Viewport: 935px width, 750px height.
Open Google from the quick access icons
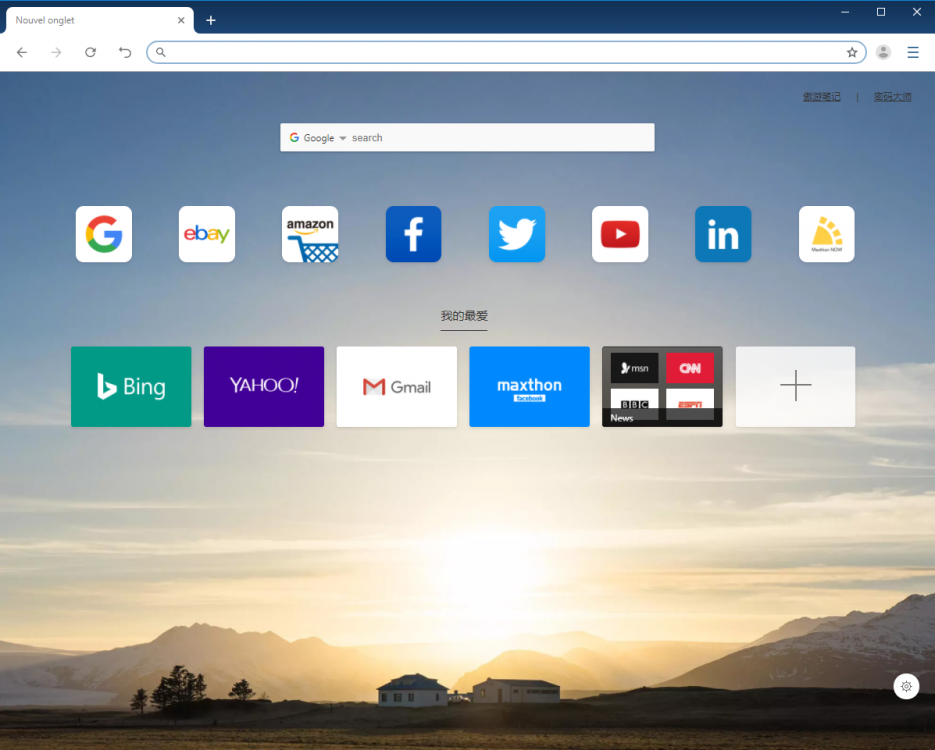[x=103, y=234]
